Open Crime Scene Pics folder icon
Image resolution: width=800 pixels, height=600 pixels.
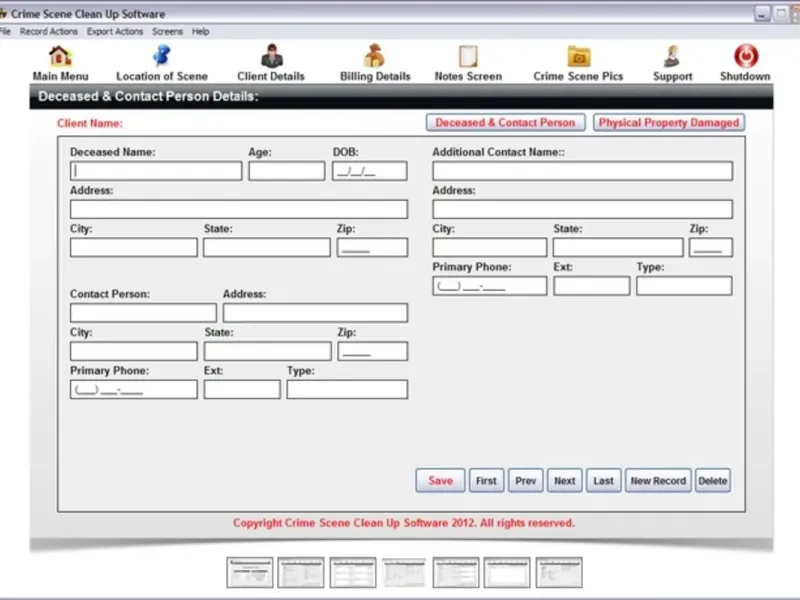tap(579, 56)
